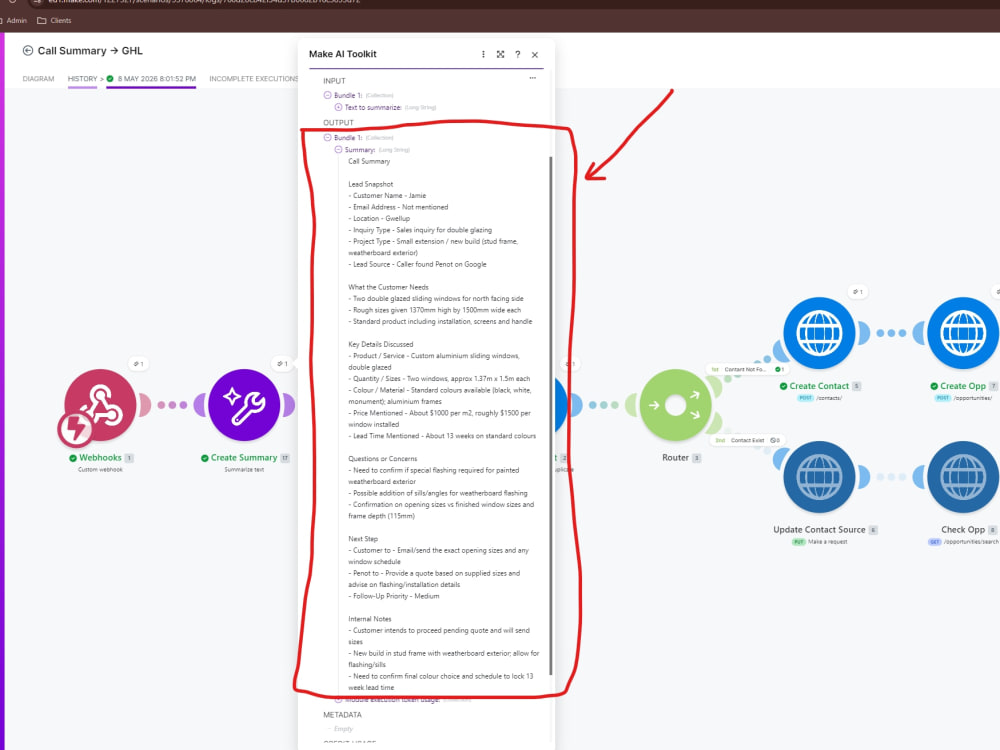
Task: Click the 'Custom webhook' subtitle under Webhooks
Action: tap(100, 469)
